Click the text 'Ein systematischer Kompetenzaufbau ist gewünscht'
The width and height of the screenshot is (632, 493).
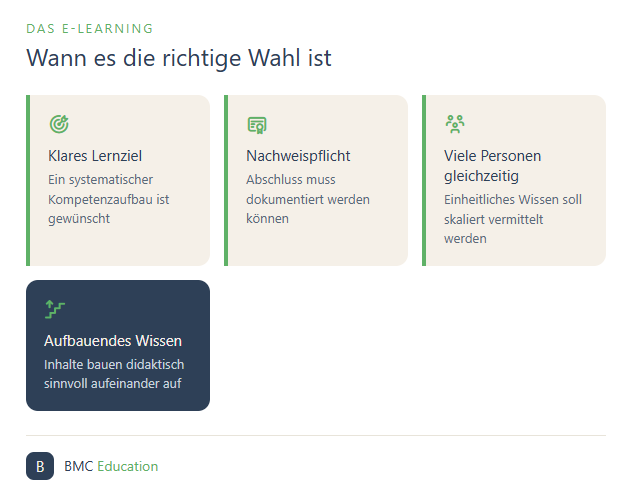(x=108, y=199)
